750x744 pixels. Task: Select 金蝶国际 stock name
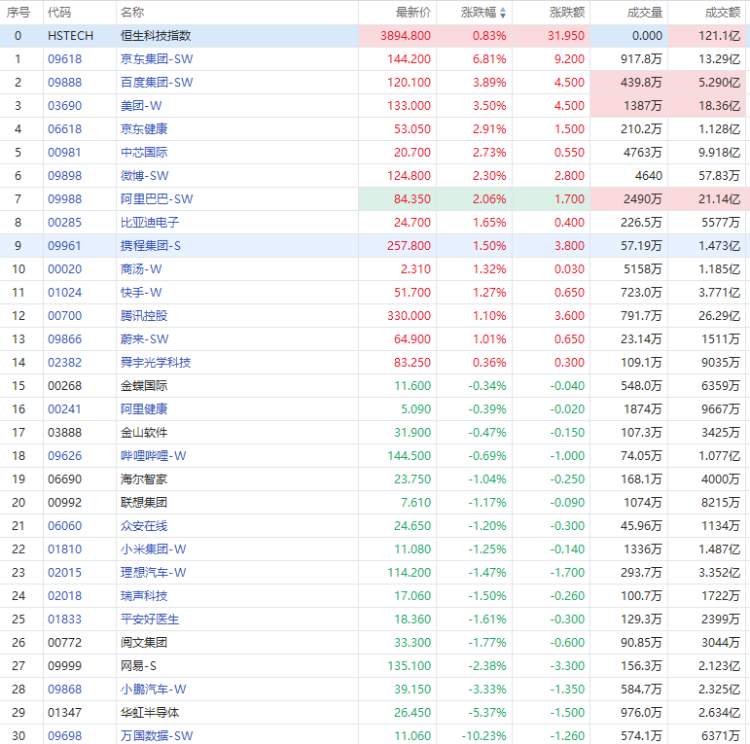tap(144, 386)
